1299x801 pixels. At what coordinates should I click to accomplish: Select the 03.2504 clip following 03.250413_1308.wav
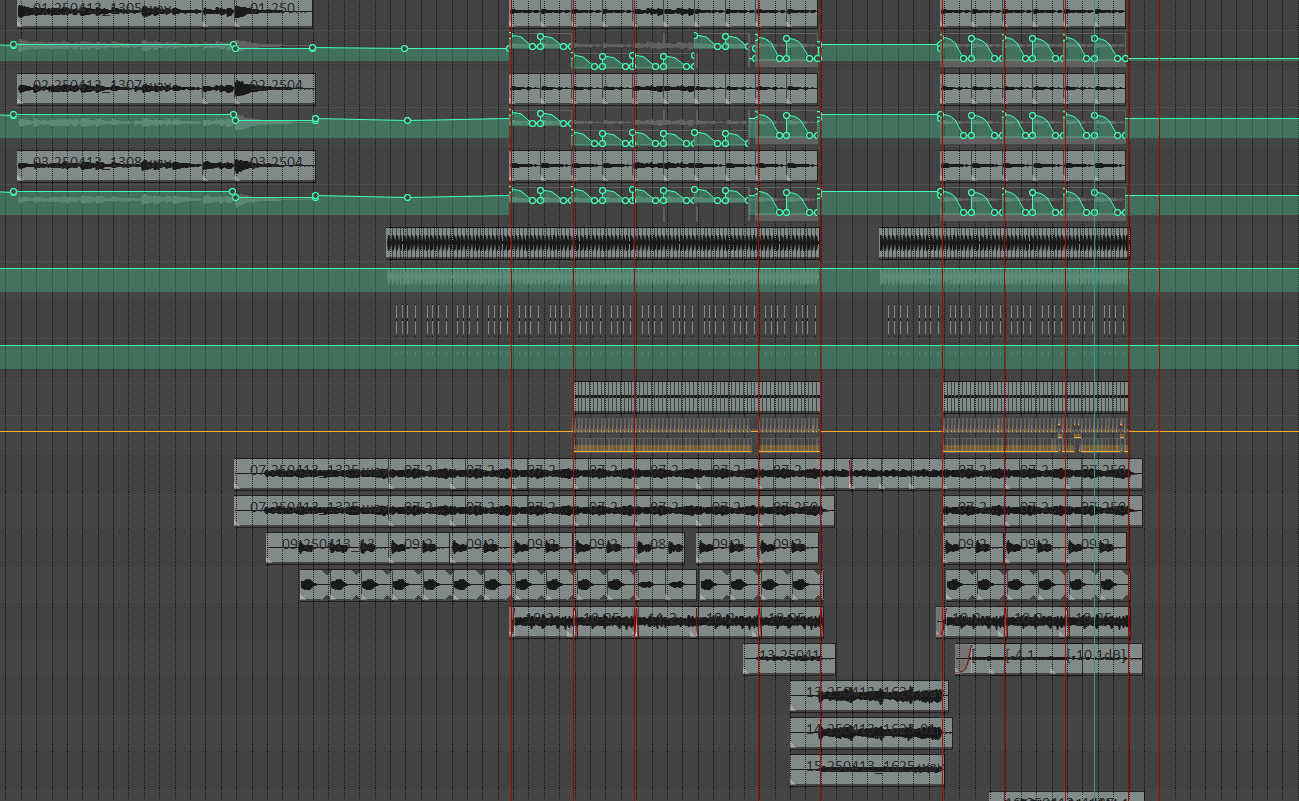276,166
